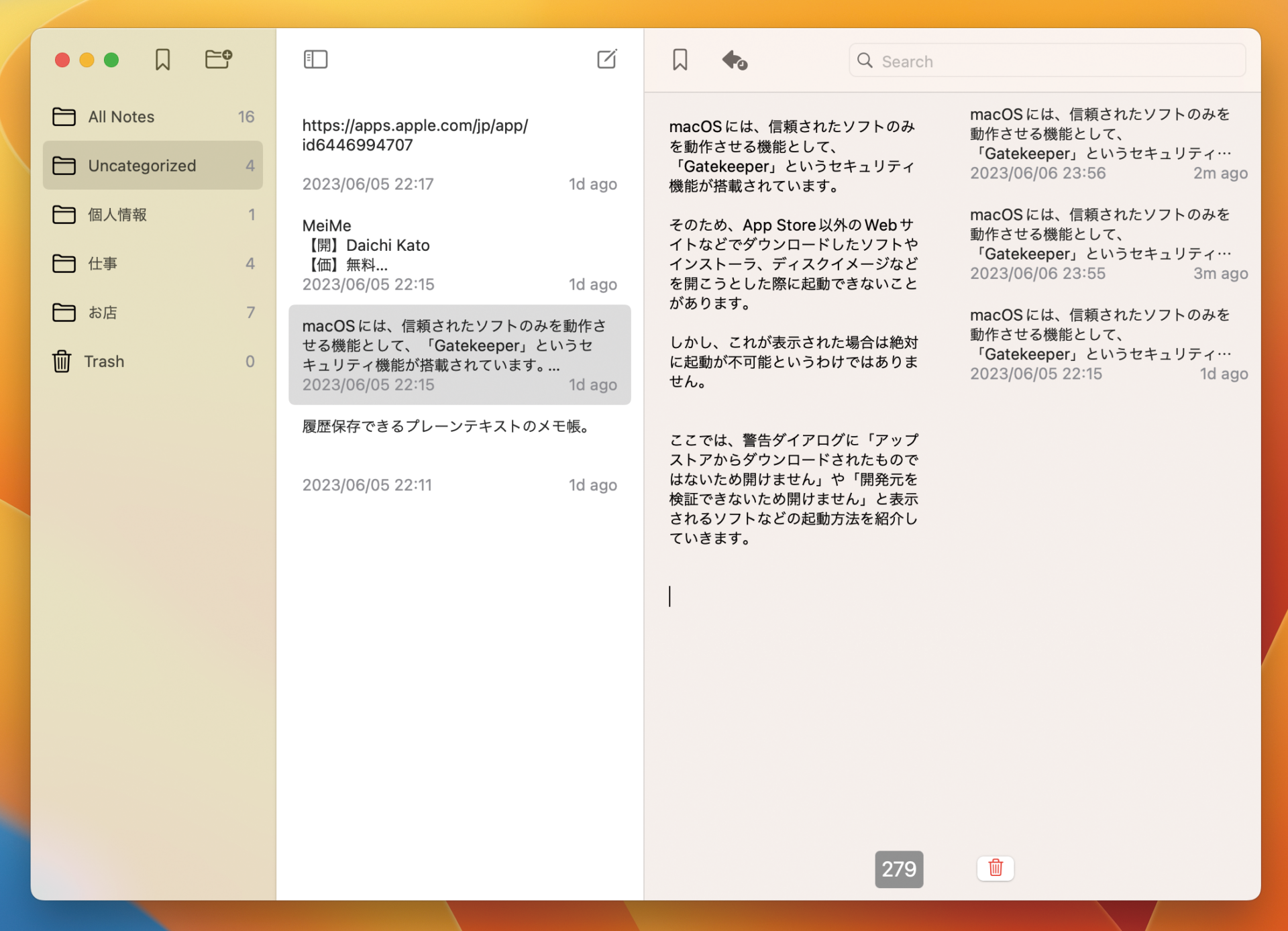Click the 2023/06/05 22:11 timestamp in notes list
The image size is (1288, 931).
tap(367, 485)
